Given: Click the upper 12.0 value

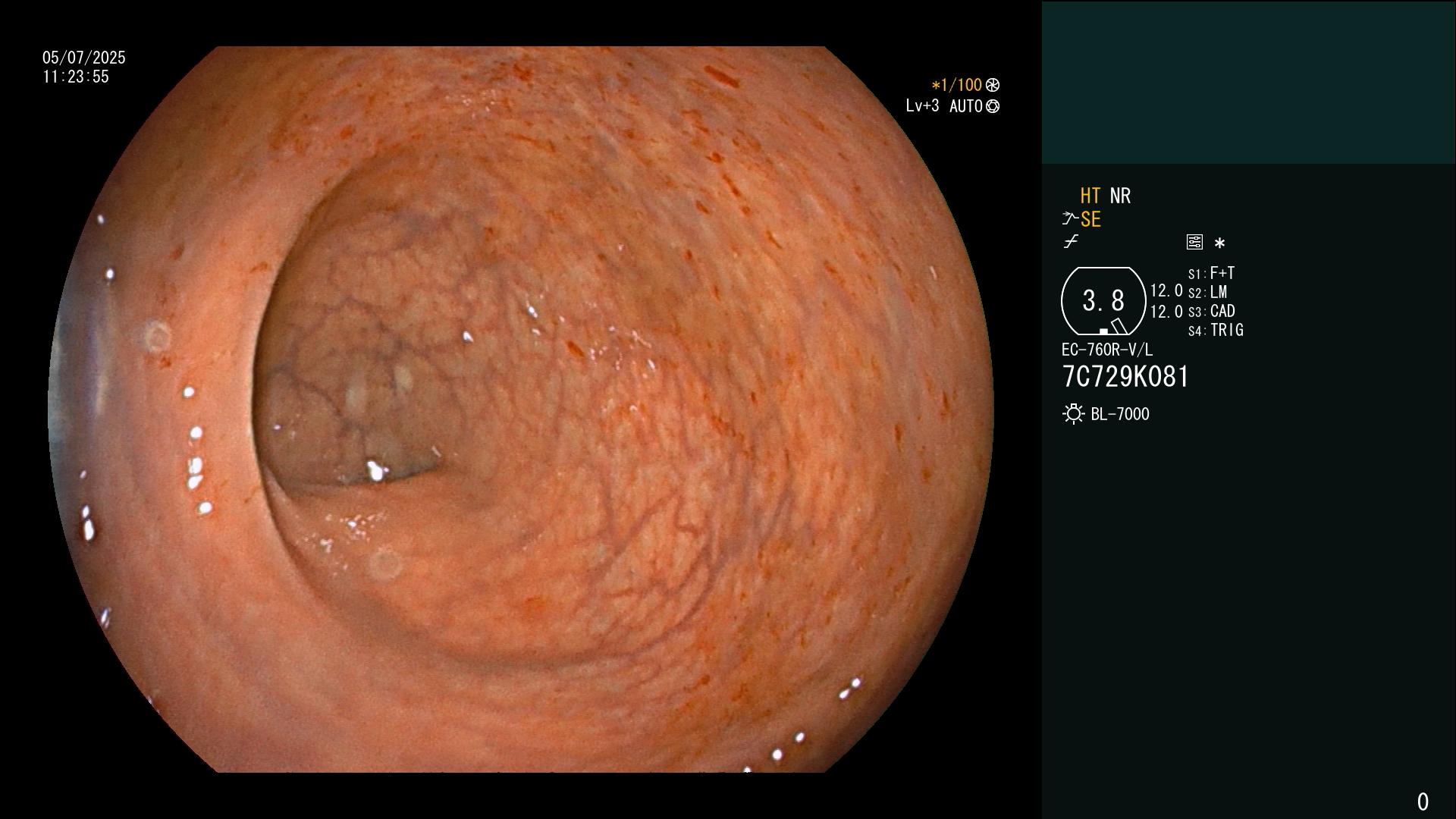Looking at the screenshot, I should 1166,290.
